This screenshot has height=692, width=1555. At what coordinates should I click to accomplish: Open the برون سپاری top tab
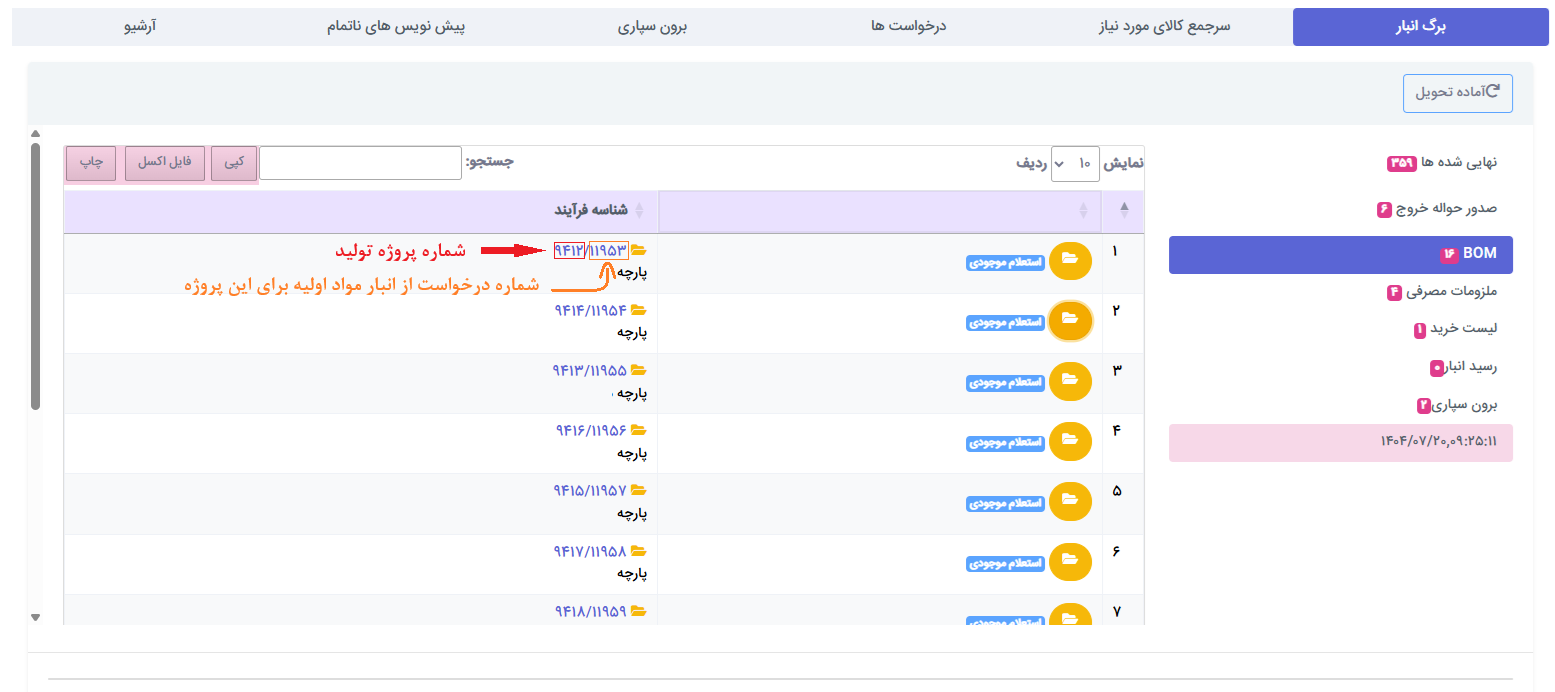(652, 27)
